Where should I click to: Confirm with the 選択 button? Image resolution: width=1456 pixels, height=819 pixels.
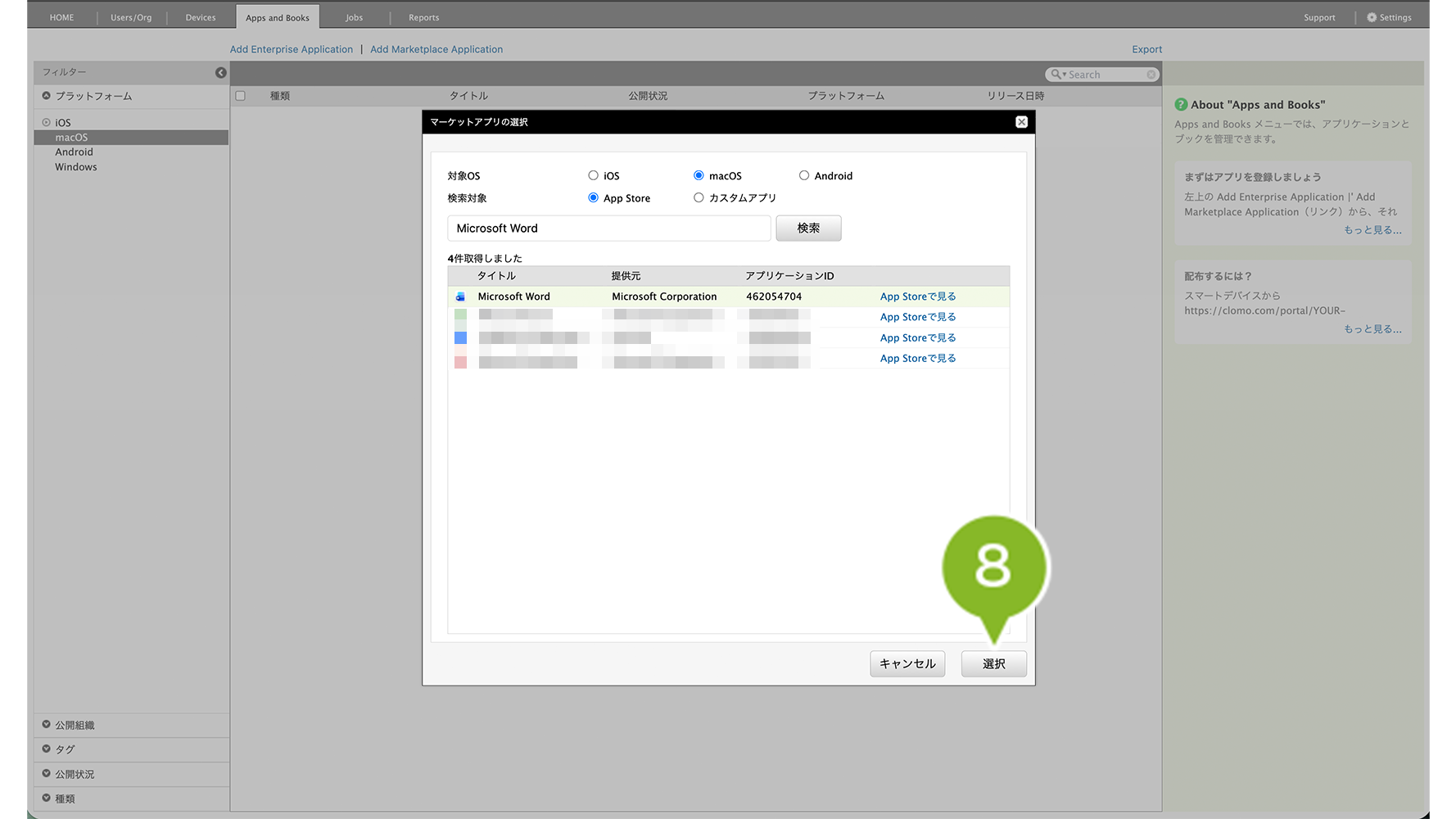[994, 663]
